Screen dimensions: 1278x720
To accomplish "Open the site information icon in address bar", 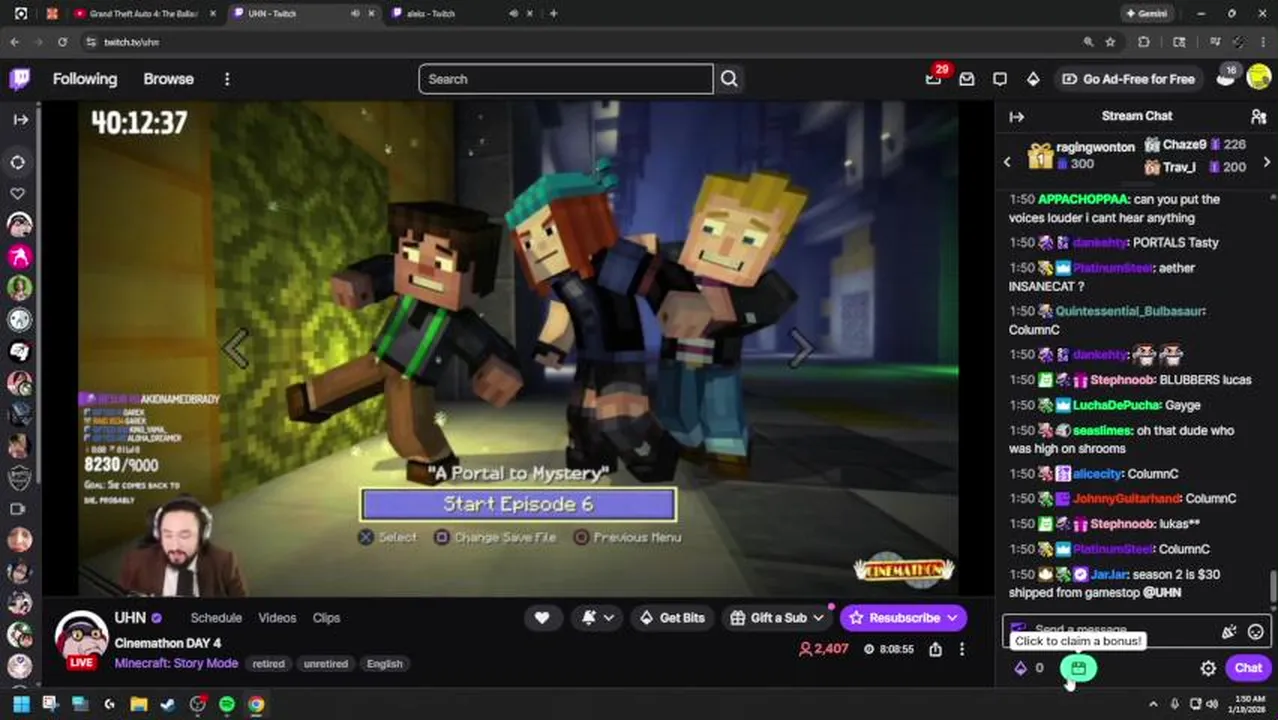I will 90,42.
